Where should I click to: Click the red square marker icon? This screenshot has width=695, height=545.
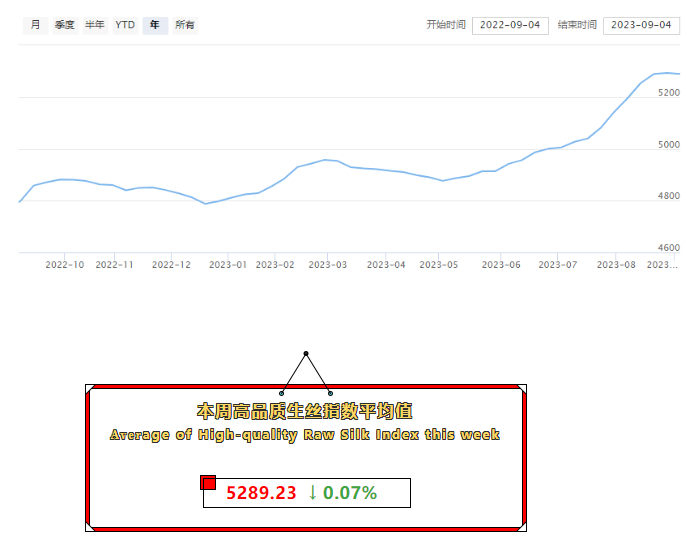point(209,483)
